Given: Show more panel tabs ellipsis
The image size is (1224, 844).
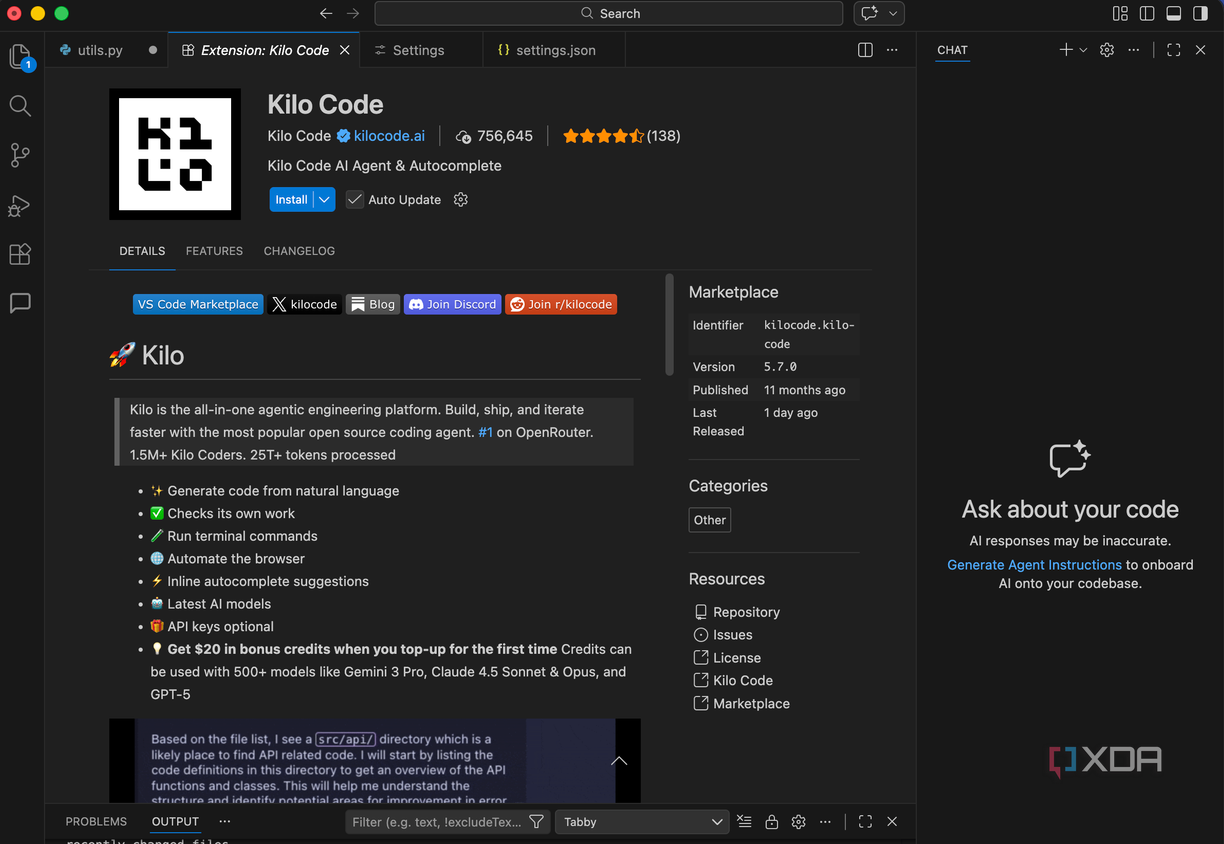Looking at the screenshot, I should click(x=224, y=822).
